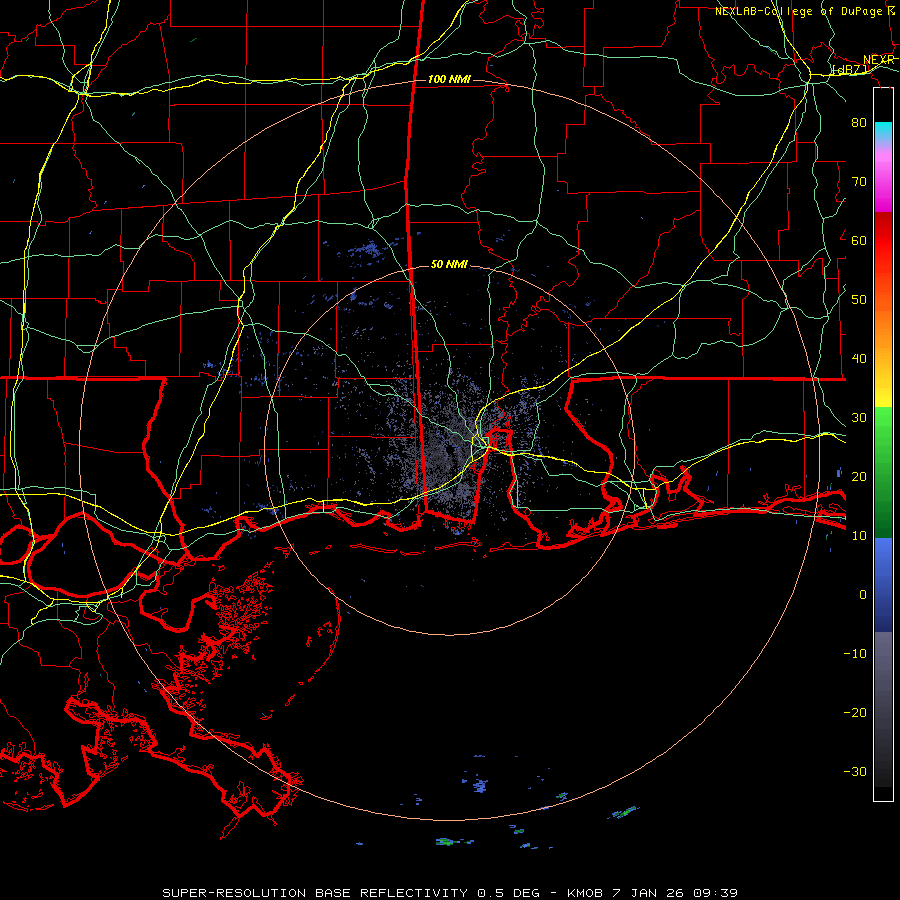This screenshot has height=900, width=900.
Task: Click the 60 value on dBZ scale
Action: tap(859, 240)
